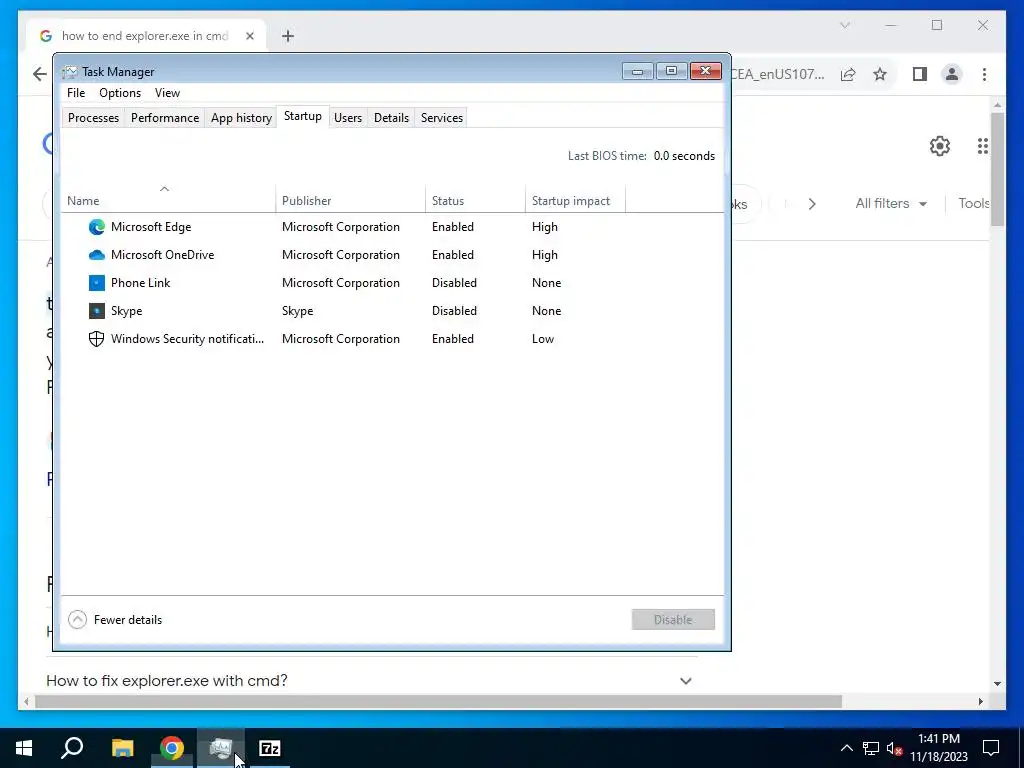Open the Windows Start menu
Image resolution: width=1024 pixels, height=768 pixels.
pos(24,748)
